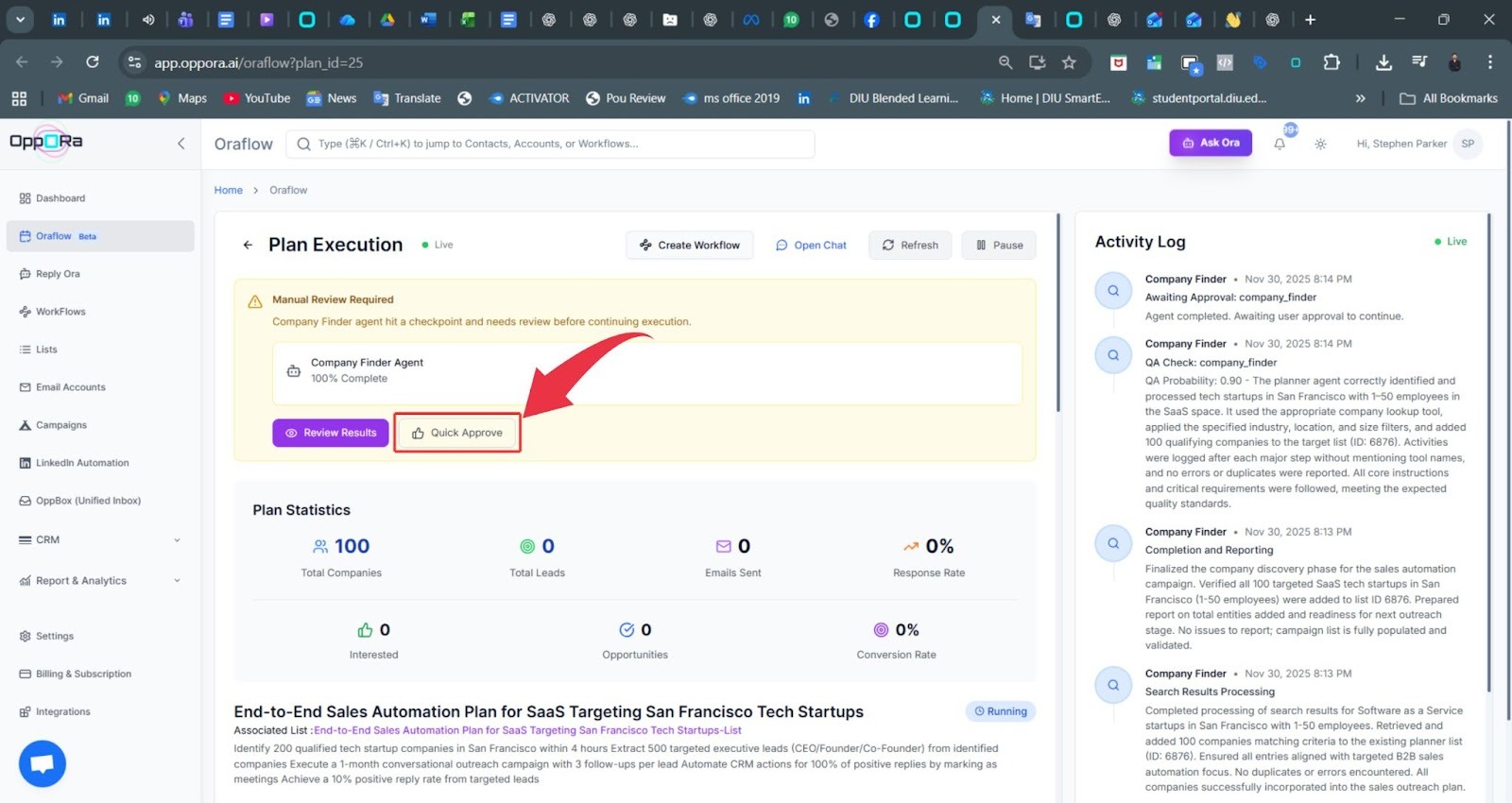The width and height of the screenshot is (1512, 803).
Task: Go to LinkedIn Automation page
Action: [x=82, y=463]
